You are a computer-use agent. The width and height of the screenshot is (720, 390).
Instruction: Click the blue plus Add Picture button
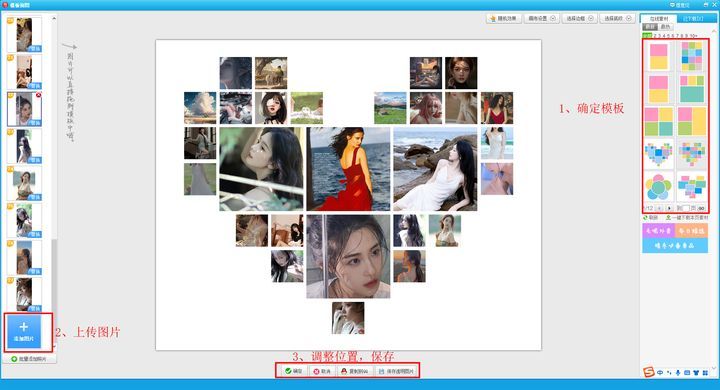tap(24, 331)
